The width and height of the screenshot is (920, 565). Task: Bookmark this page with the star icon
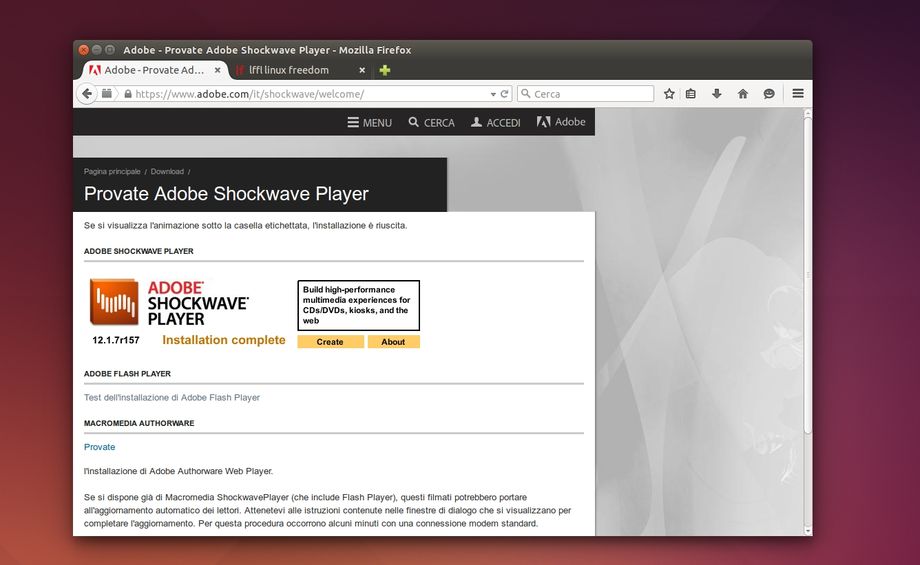point(669,94)
